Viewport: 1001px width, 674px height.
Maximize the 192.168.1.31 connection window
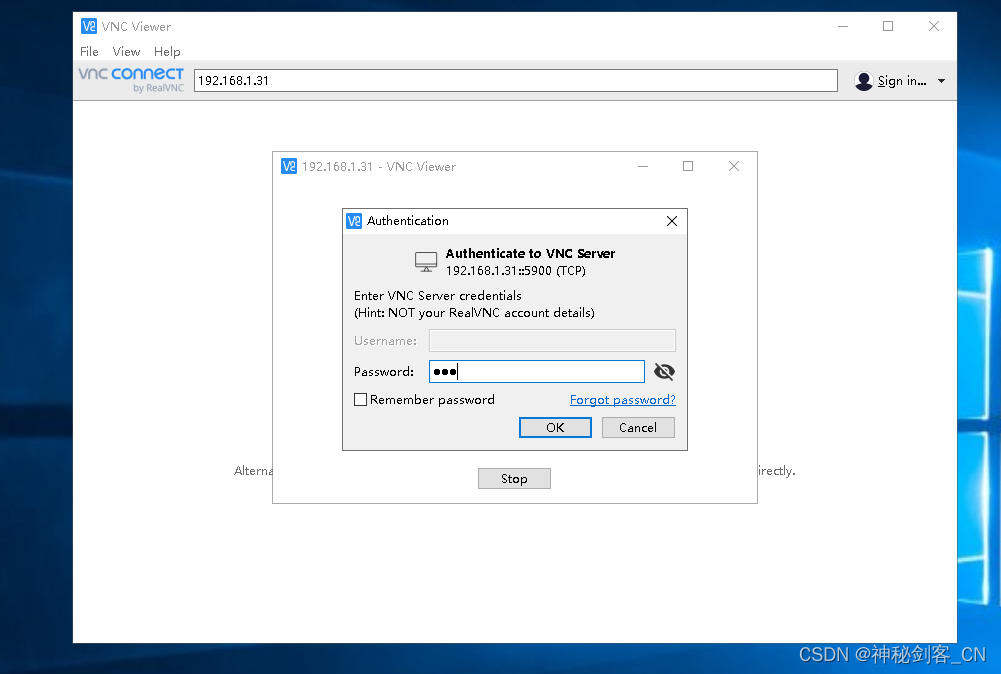[x=688, y=167]
